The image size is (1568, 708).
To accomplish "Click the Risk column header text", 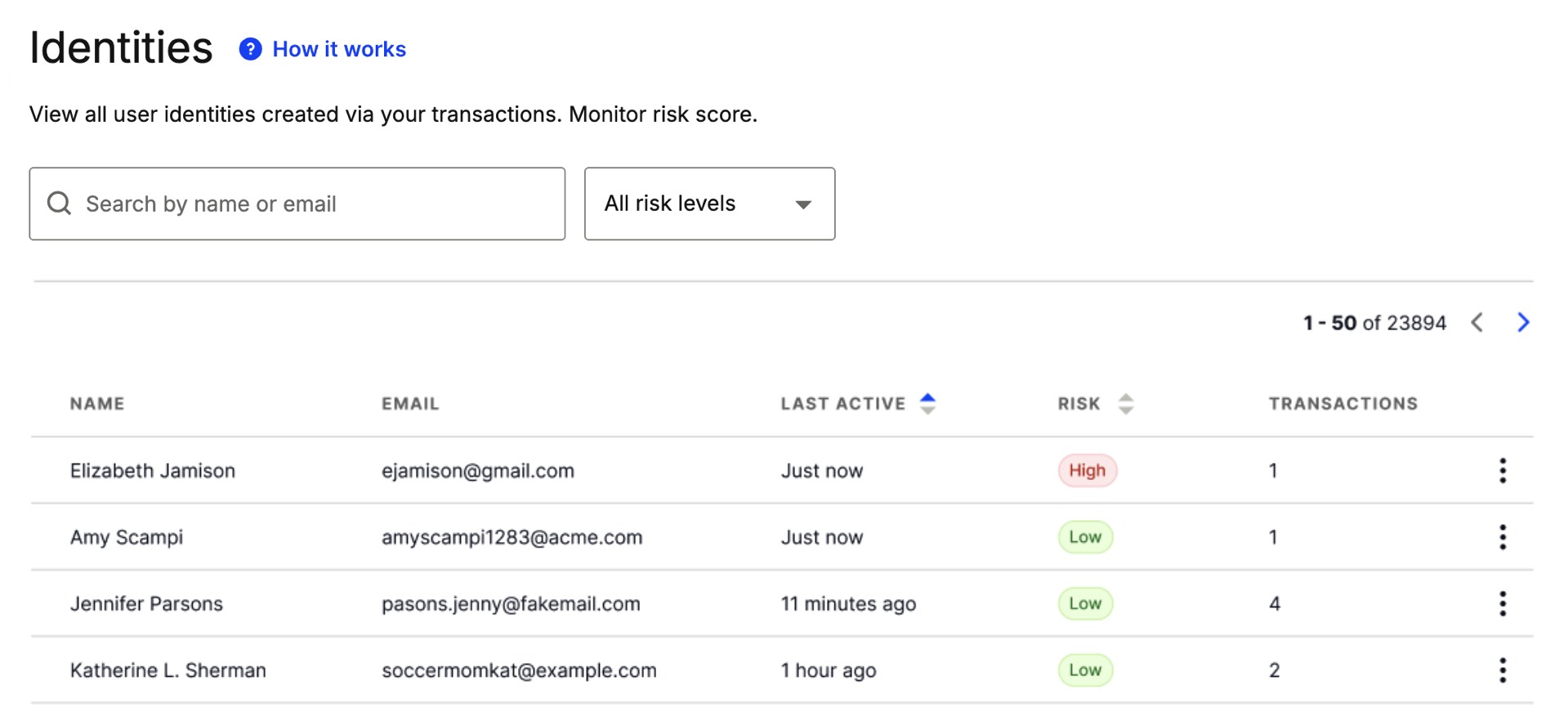I will (1079, 403).
